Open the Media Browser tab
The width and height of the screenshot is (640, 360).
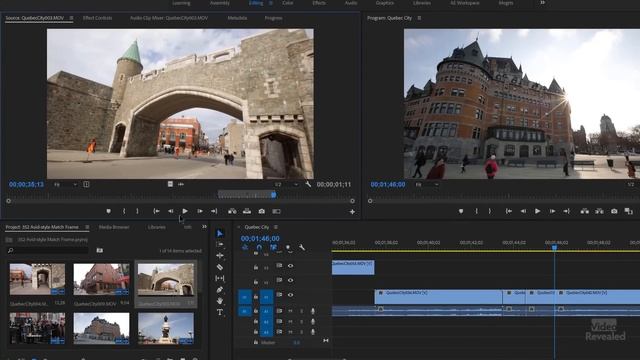point(114,227)
